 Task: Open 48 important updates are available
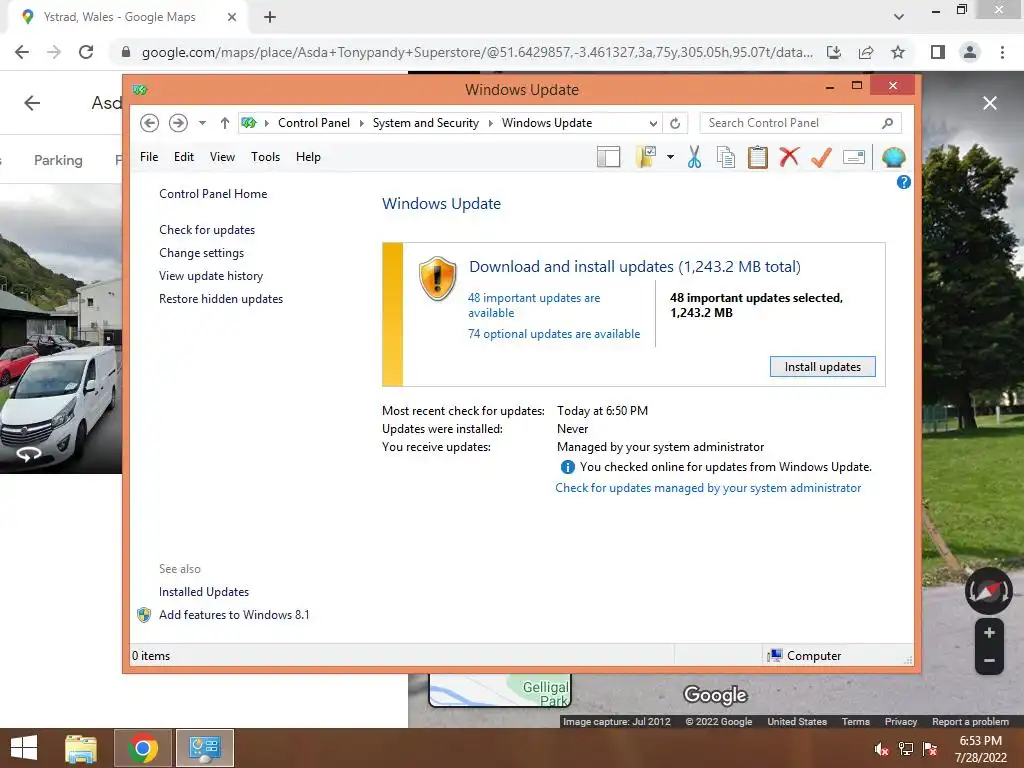click(534, 305)
